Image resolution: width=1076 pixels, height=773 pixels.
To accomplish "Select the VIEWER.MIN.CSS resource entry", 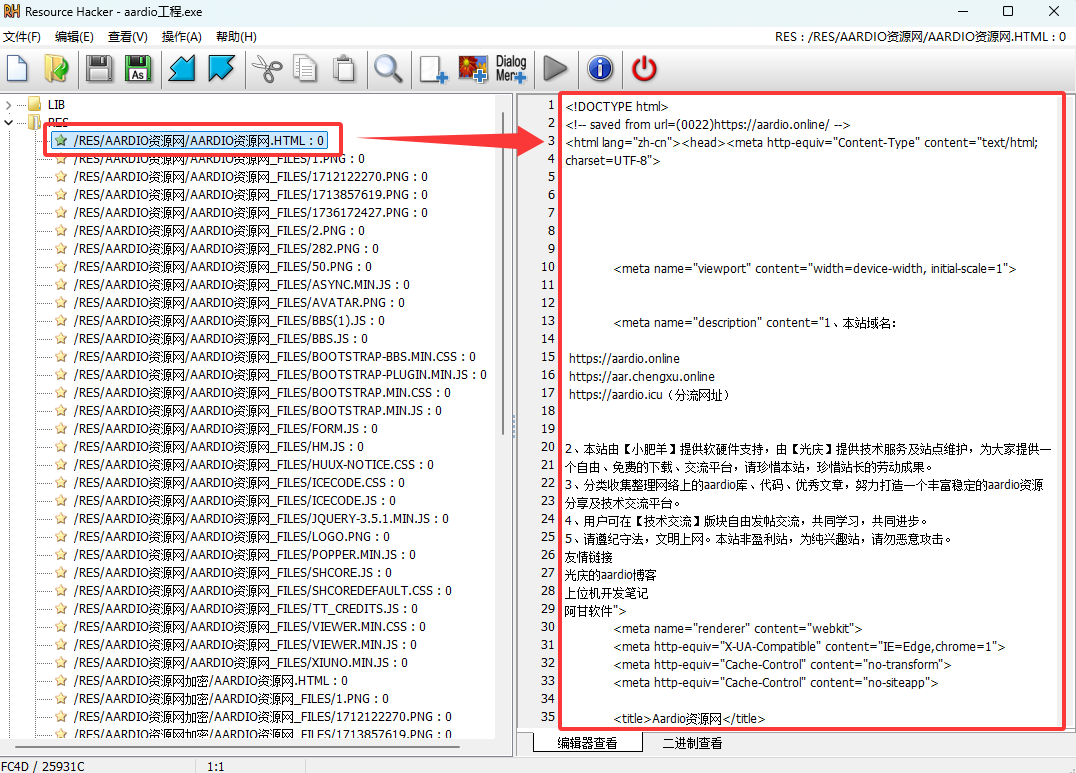I will pos(249,626).
